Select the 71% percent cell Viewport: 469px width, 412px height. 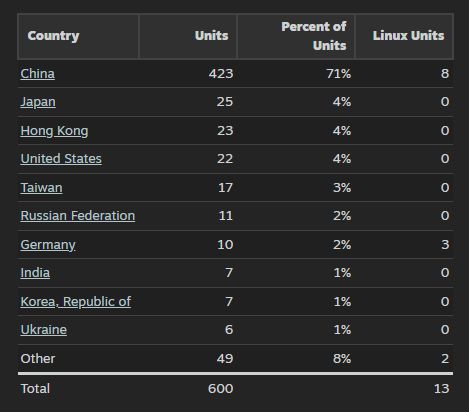point(339,74)
